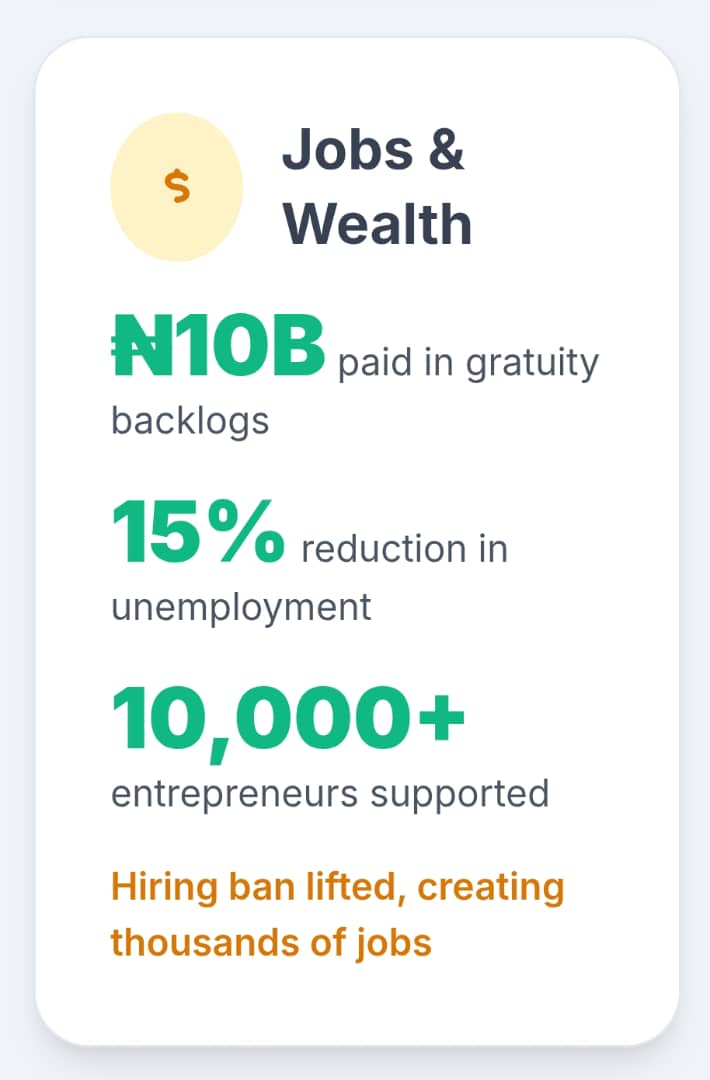Click the plus sign after 10,000
The height and width of the screenshot is (1080, 710).
pyautogui.click(x=440, y=718)
